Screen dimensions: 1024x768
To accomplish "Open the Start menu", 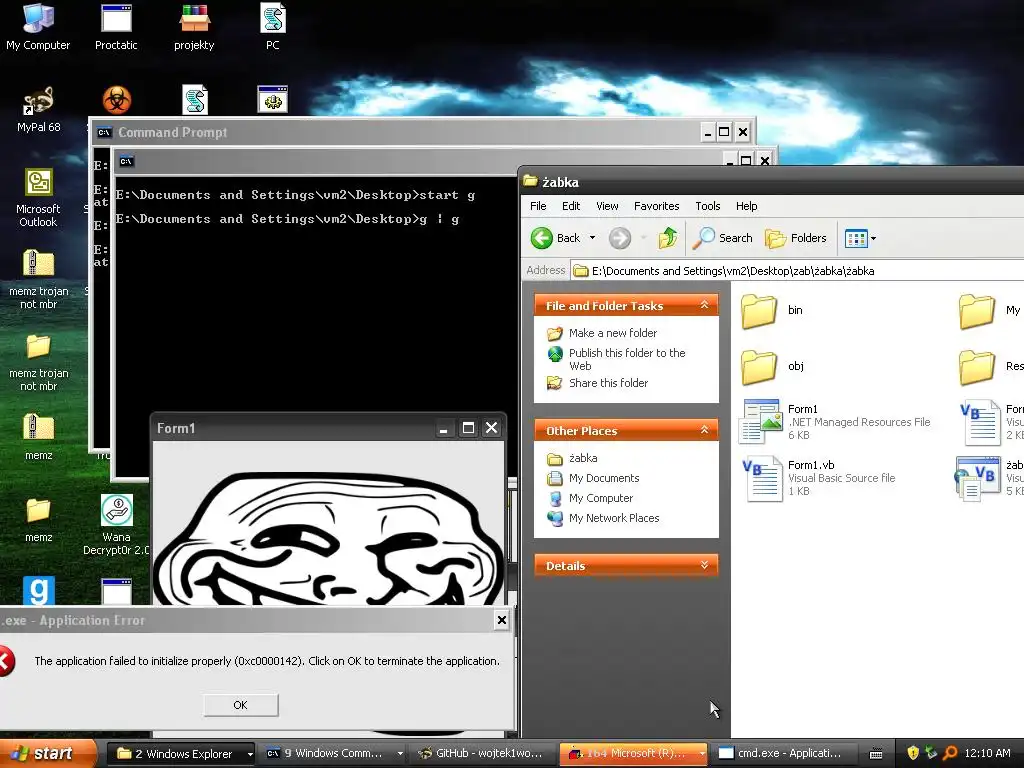I will 47,753.
